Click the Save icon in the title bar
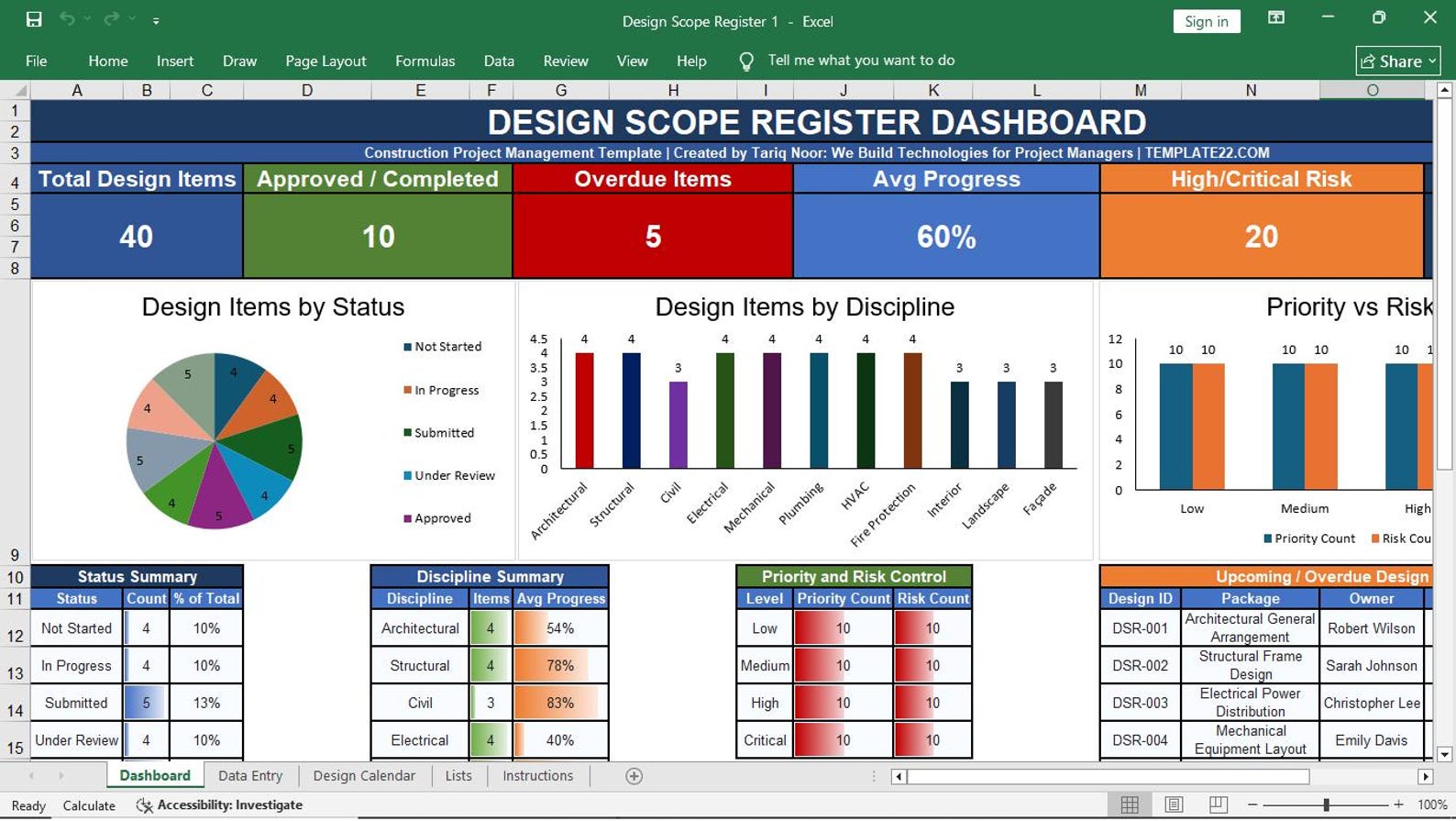Image resolution: width=1456 pixels, height=821 pixels. pyautogui.click(x=34, y=19)
